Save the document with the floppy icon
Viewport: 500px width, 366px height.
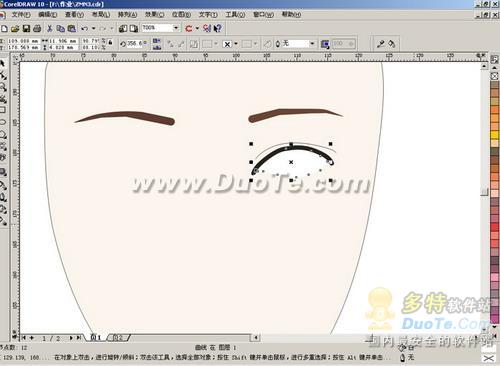[26, 29]
